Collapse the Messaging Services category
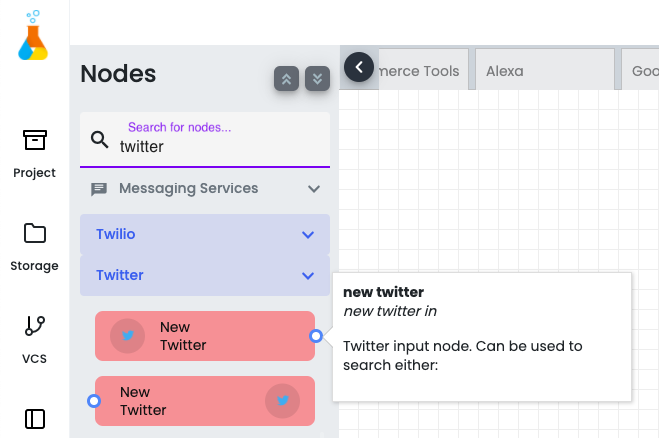This screenshot has height=438, width=659. pyautogui.click(x=314, y=189)
